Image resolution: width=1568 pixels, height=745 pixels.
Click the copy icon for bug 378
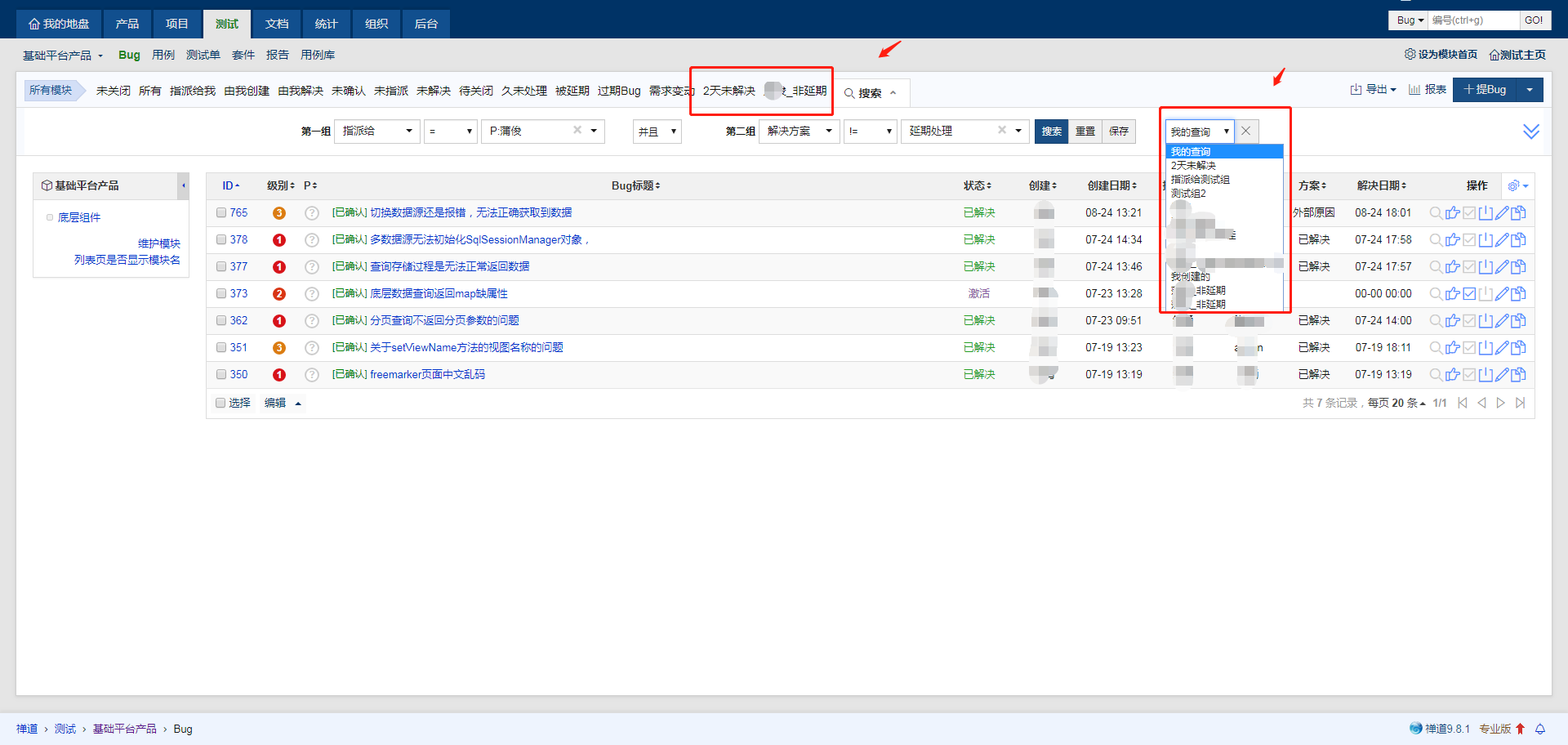point(1518,240)
